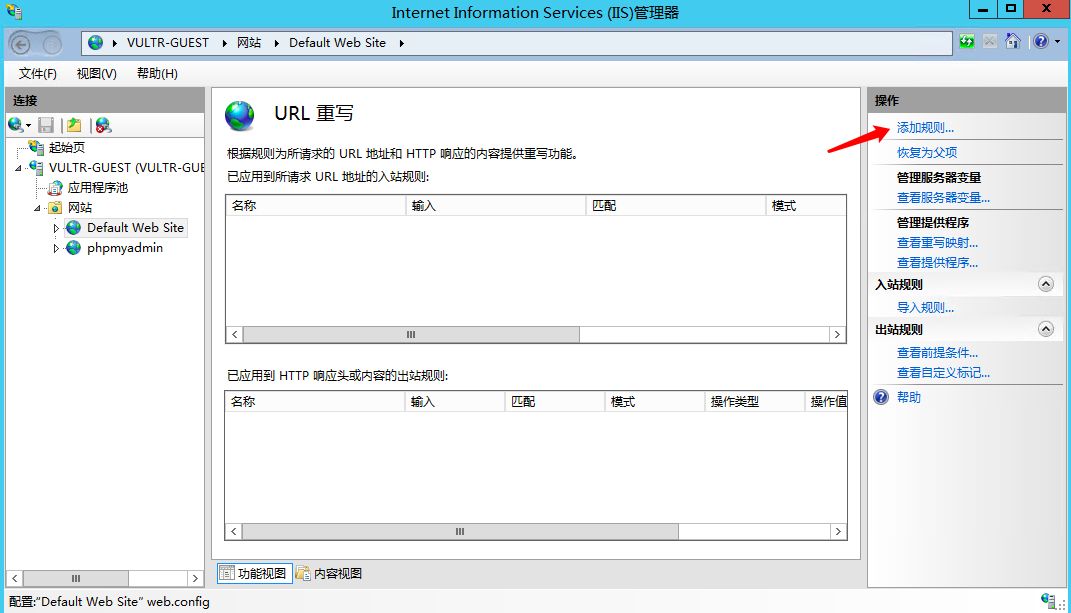The image size is (1071, 613).
Task: Switch to 功能视图 tab
Action: 255,573
